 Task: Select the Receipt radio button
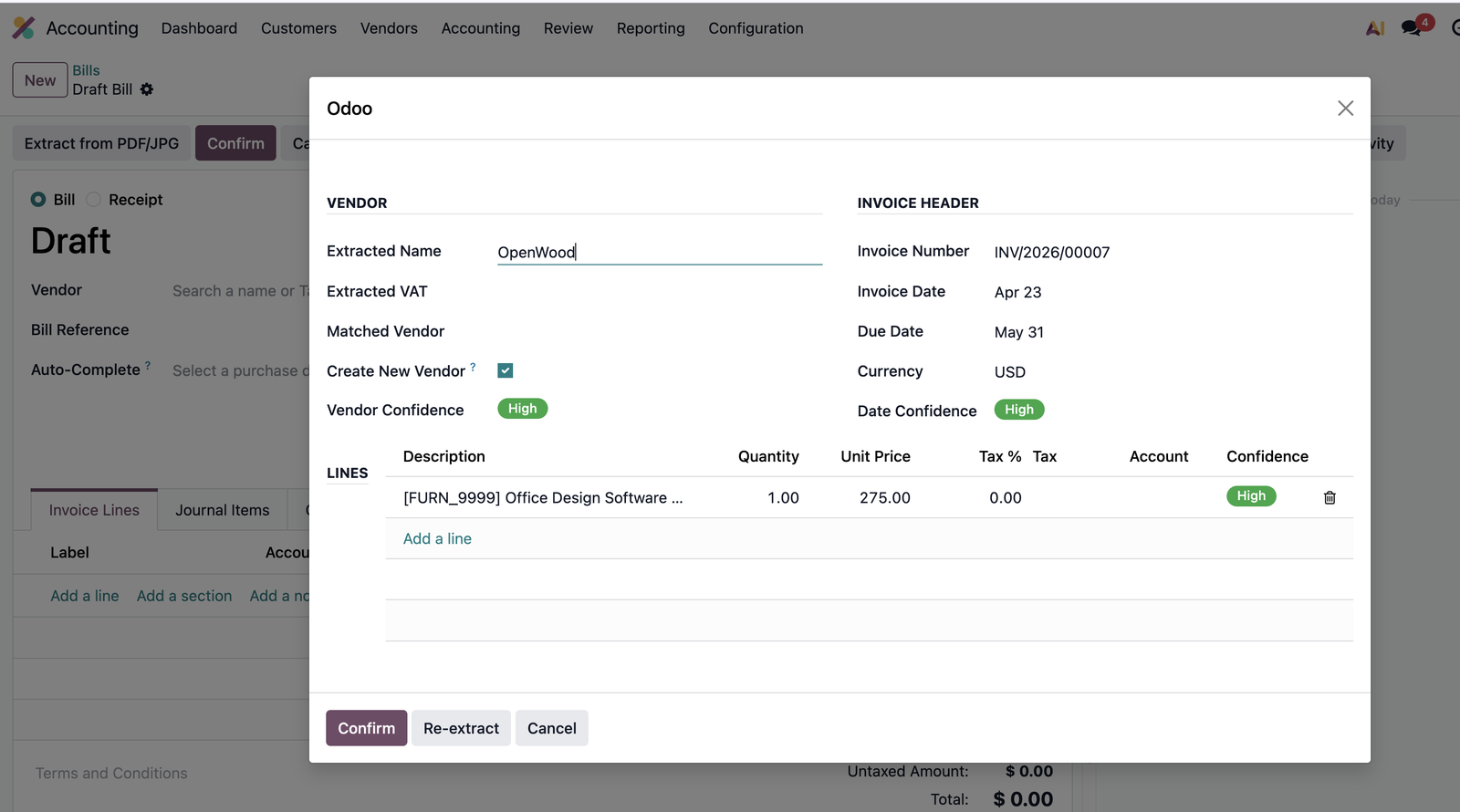click(x=93, y=199)
